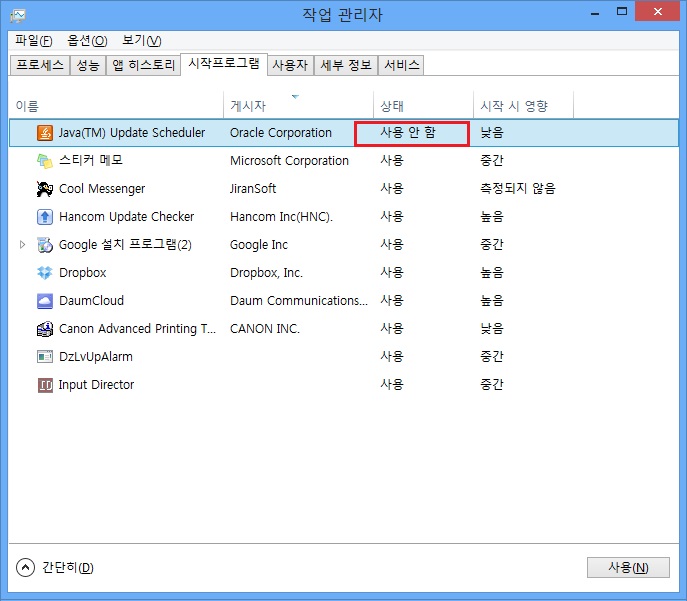This screenshot has width=687, height=601.
Task: Select the Dropbox row name
Action: coord(83,273)
